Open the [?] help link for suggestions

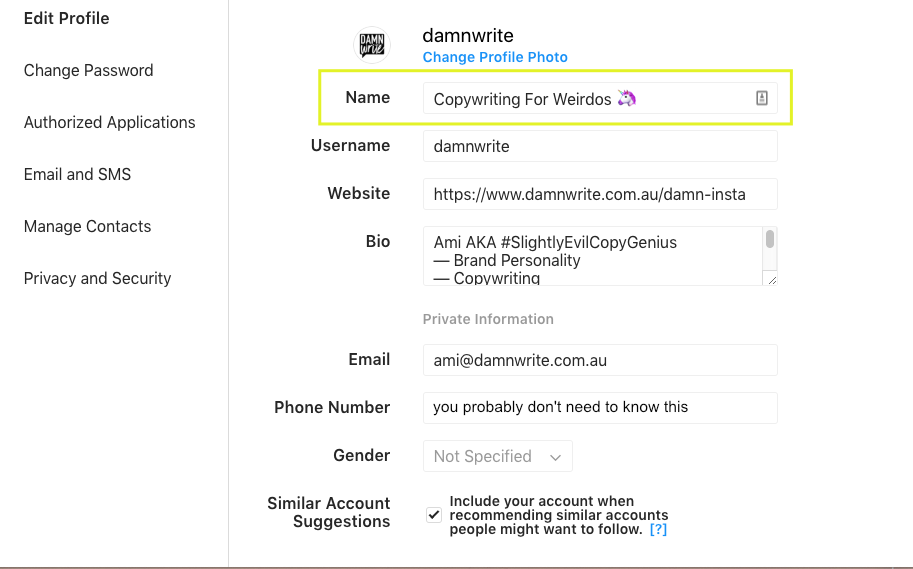coord(658,529)
